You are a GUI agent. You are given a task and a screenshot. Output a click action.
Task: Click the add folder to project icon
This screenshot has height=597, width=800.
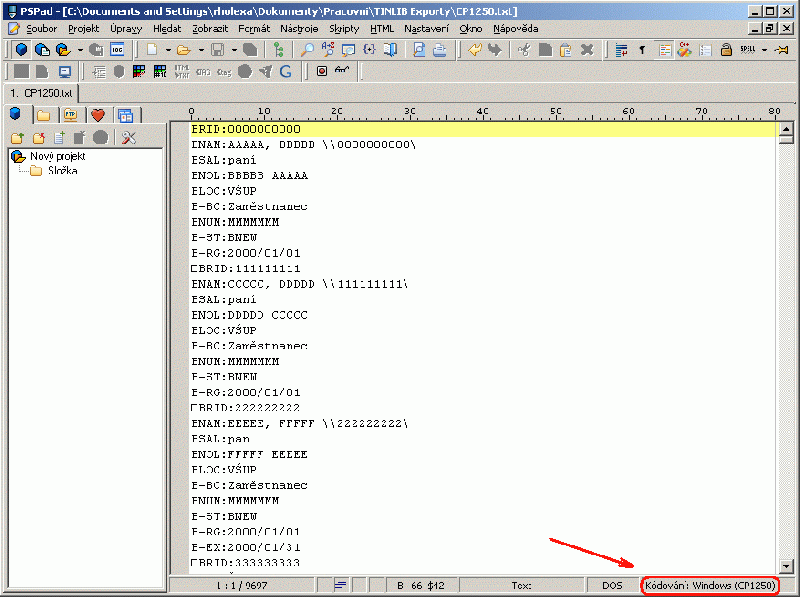(17, 137)
